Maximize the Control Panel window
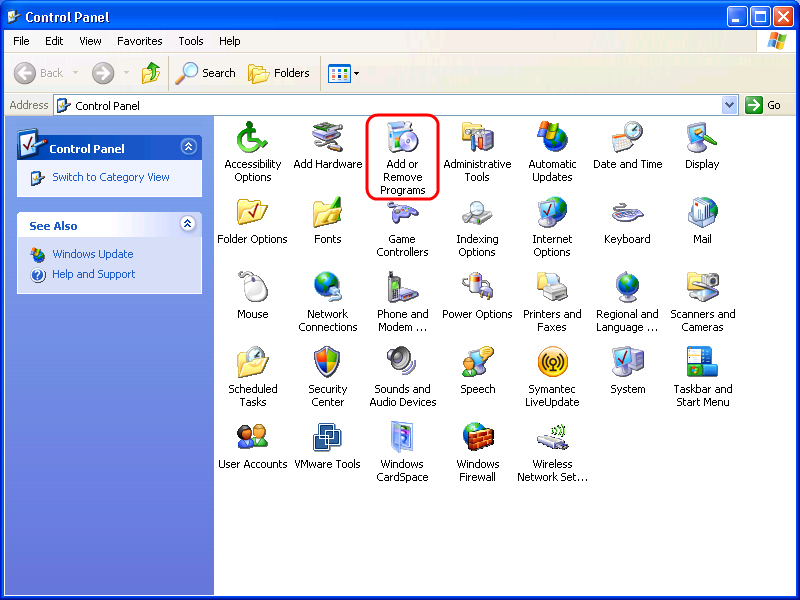Viewport: 800px width, 600px height. coord(760,17)
